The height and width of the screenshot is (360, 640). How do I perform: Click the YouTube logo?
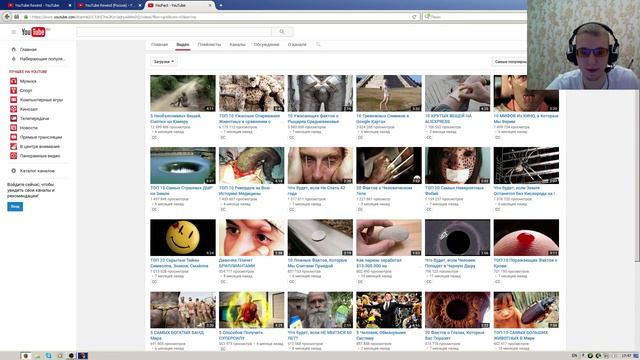pos(34,32)
